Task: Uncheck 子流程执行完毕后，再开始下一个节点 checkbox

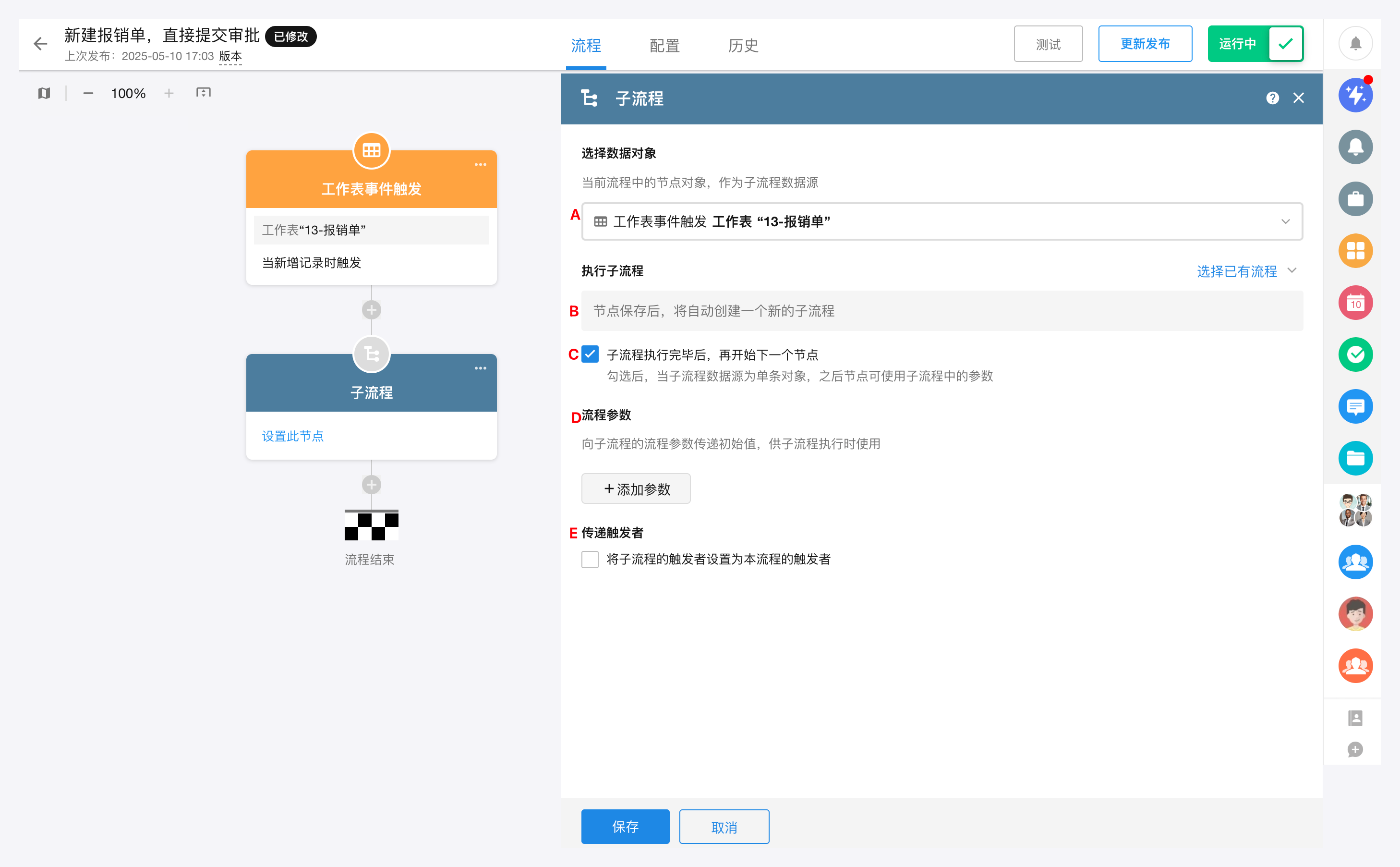Action: [x=590, y=354]
